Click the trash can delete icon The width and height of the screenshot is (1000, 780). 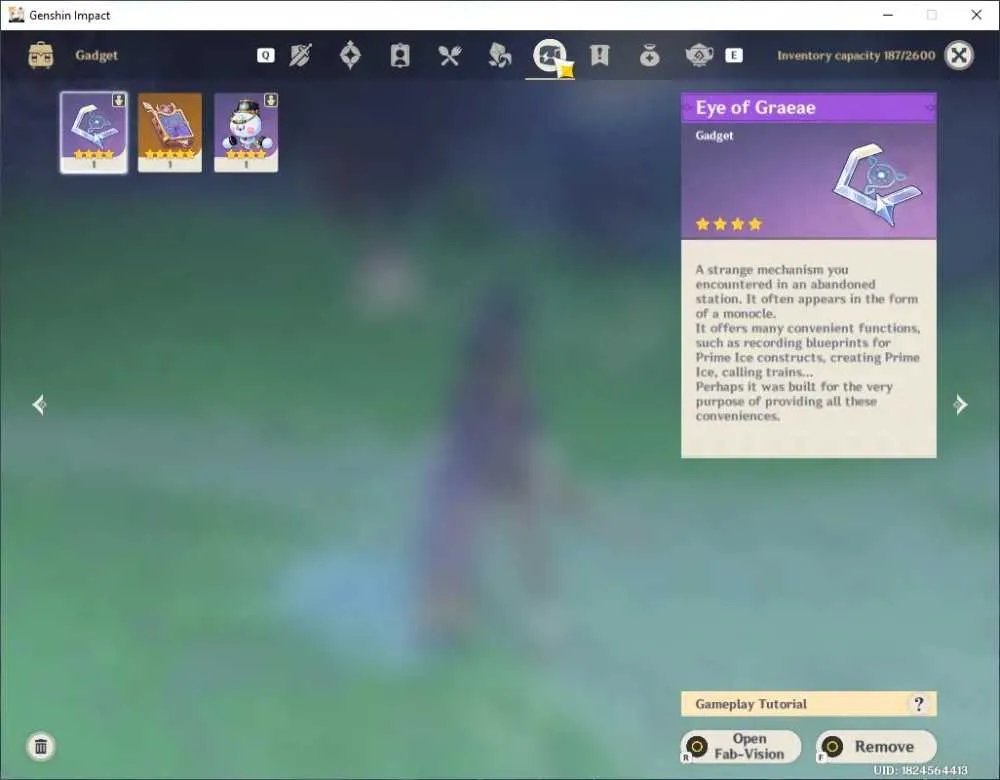click(41, 746)
